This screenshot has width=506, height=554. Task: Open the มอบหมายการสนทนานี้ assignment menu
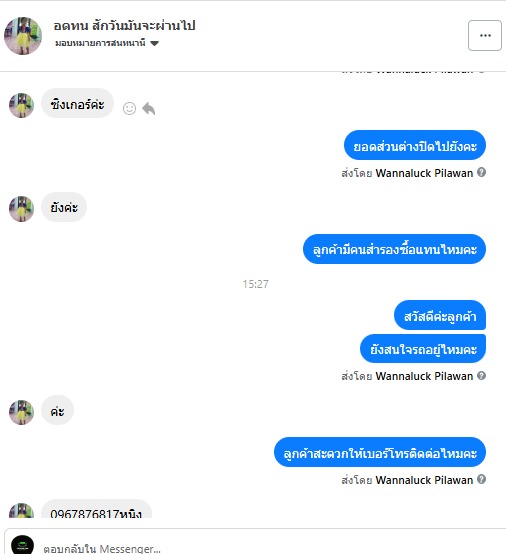point(107,43)
